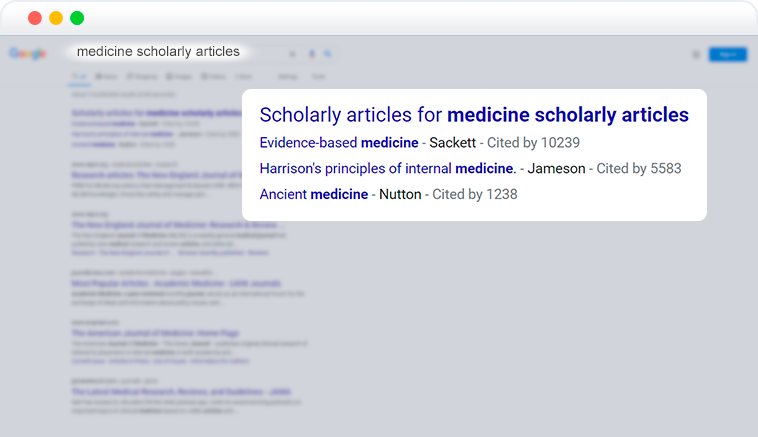Click the green maximize window button
Screen dimensions: 758x437
pos(77,18)
